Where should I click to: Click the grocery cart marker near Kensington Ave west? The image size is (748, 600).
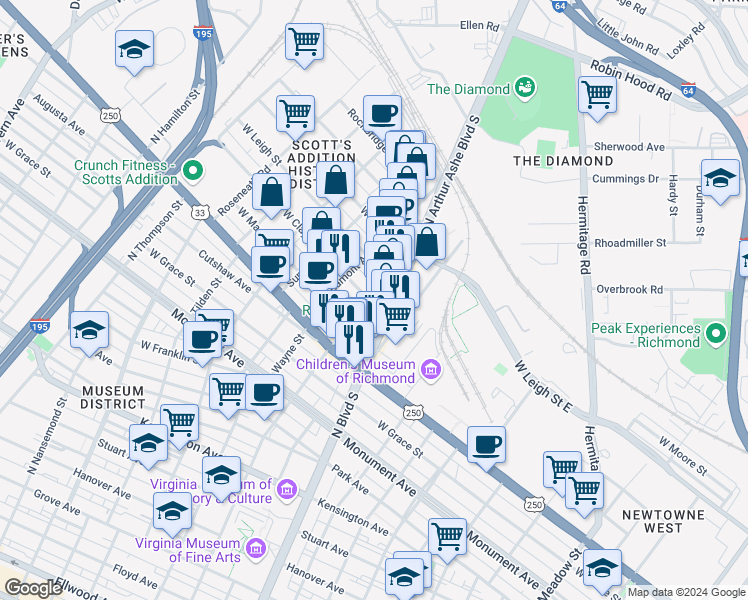click(180, 424)
